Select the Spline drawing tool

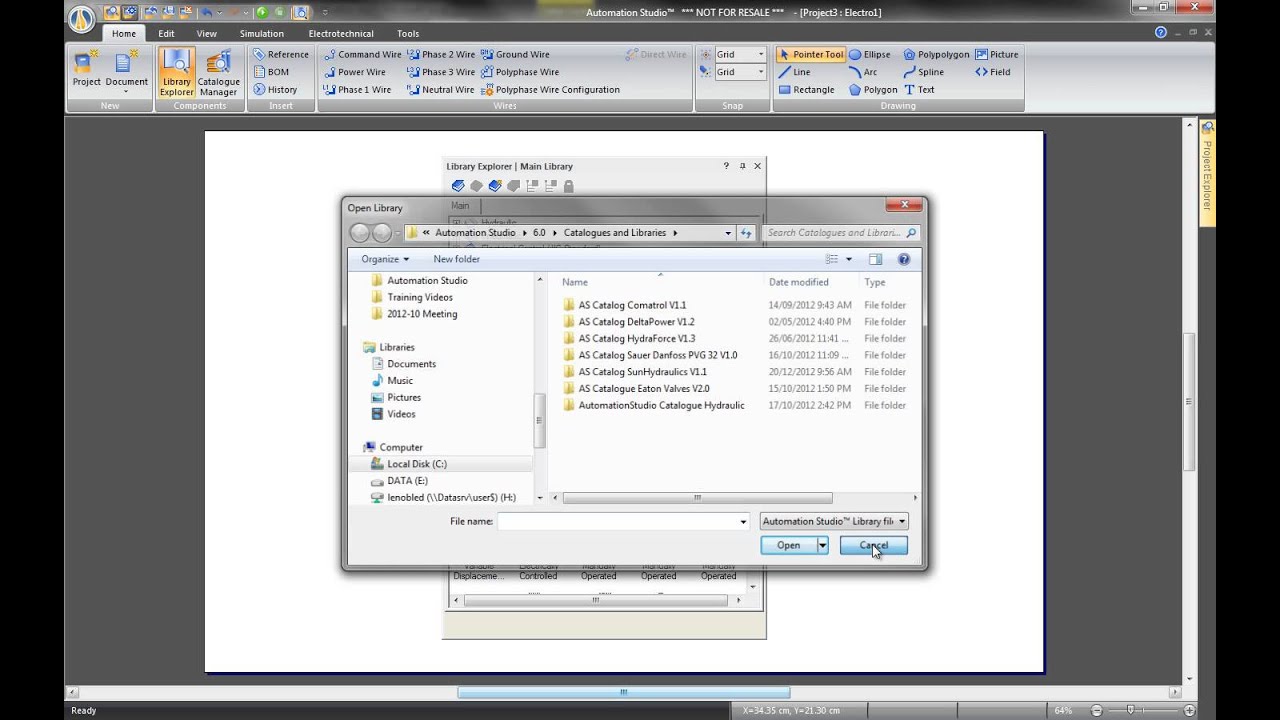coord(923,72)
